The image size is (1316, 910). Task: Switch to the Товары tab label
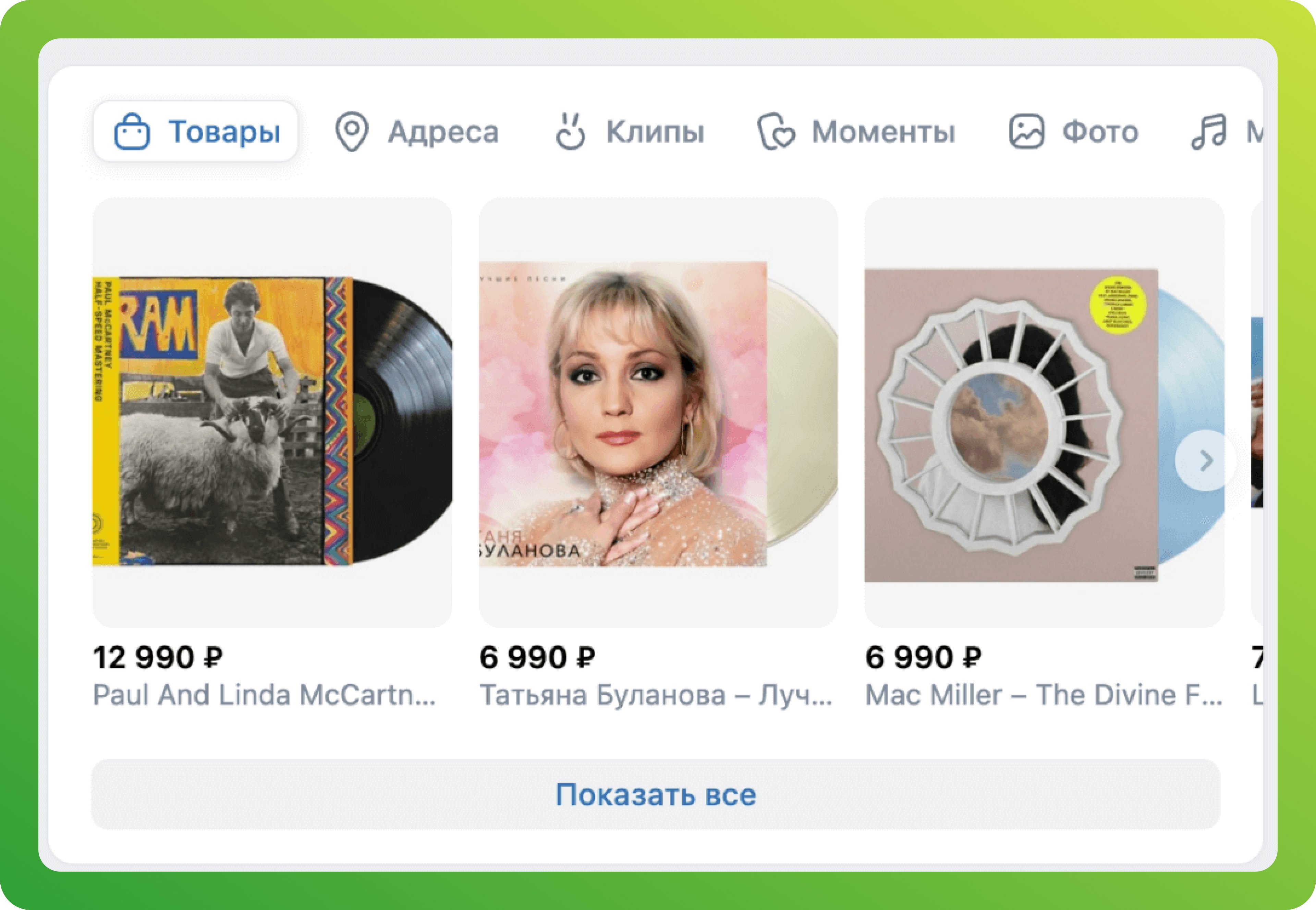click(x=224, y=132)
